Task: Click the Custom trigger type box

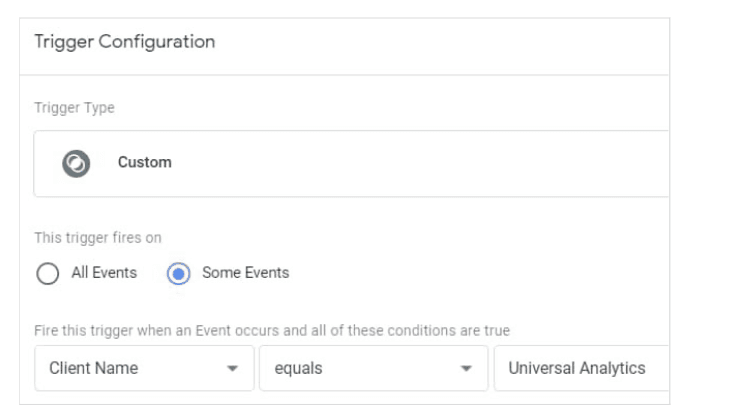Action: pos(350,163)
